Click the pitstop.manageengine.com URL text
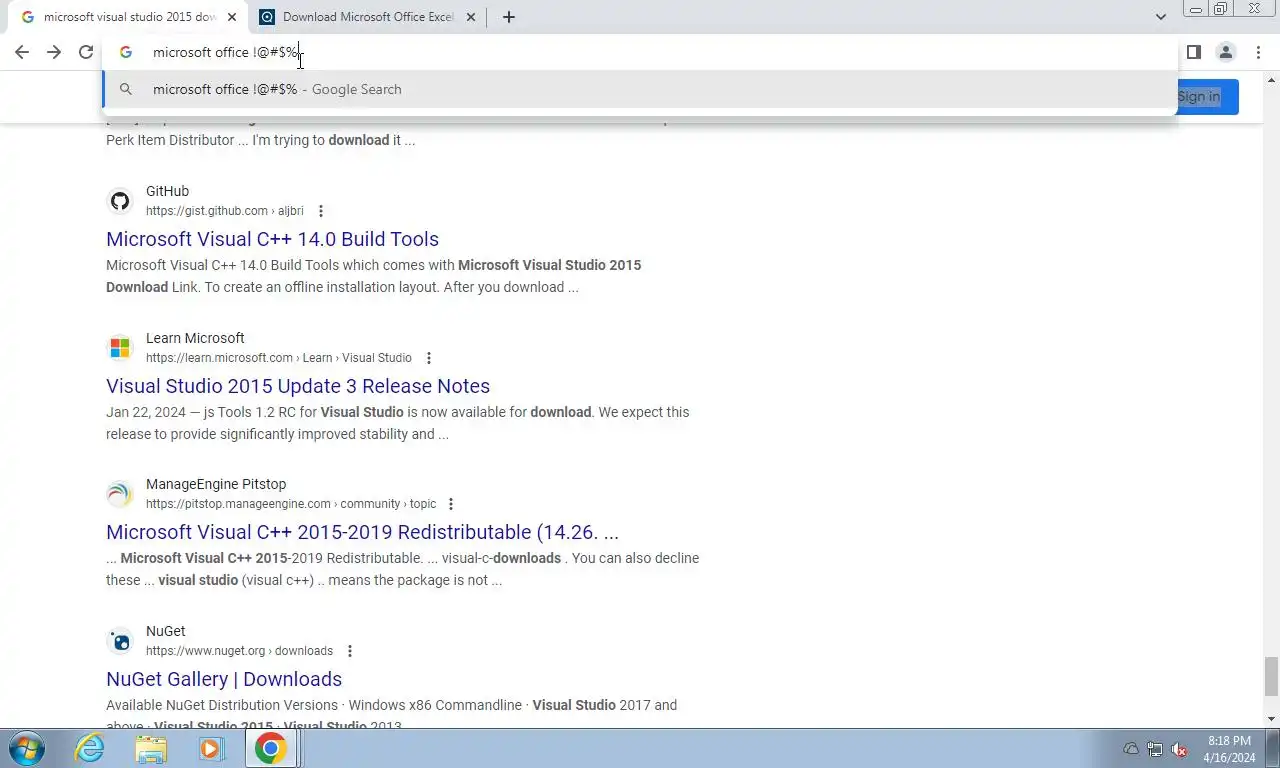Screen dimensions: 1280x768 [x=291, y=504]
